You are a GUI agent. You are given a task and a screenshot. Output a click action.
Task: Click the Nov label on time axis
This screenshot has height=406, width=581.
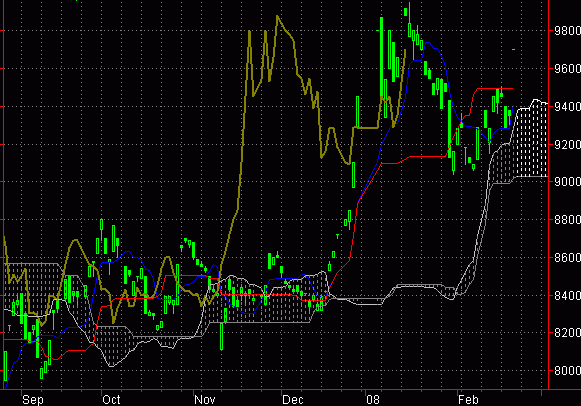click(x=205, y=400)
